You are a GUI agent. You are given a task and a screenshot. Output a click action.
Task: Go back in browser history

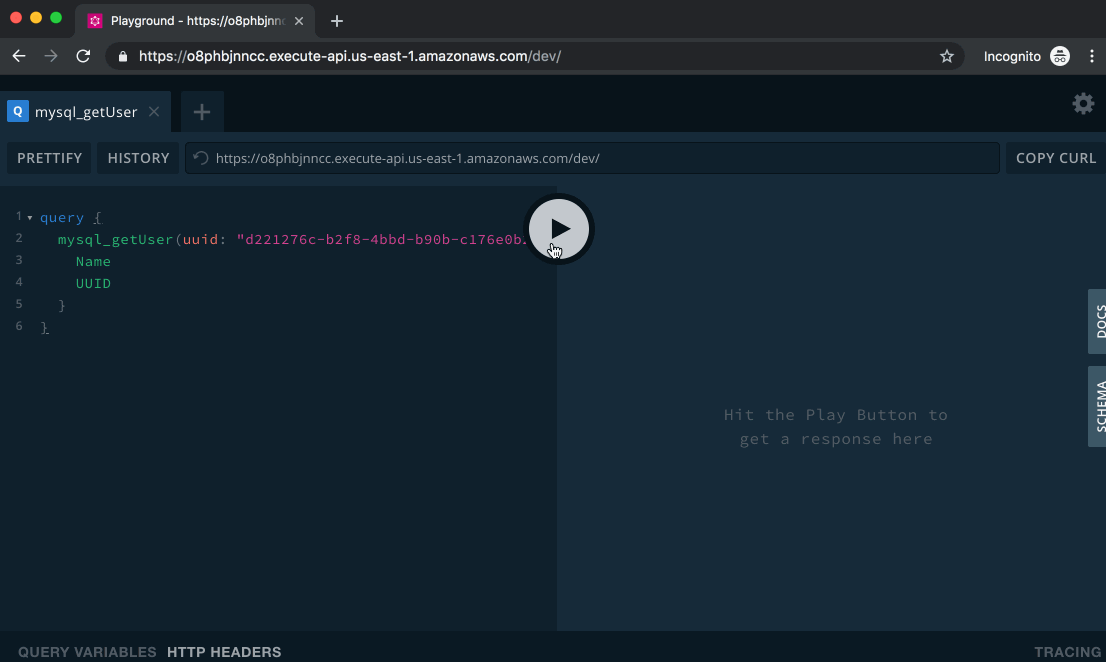click(x=19, y=56)
